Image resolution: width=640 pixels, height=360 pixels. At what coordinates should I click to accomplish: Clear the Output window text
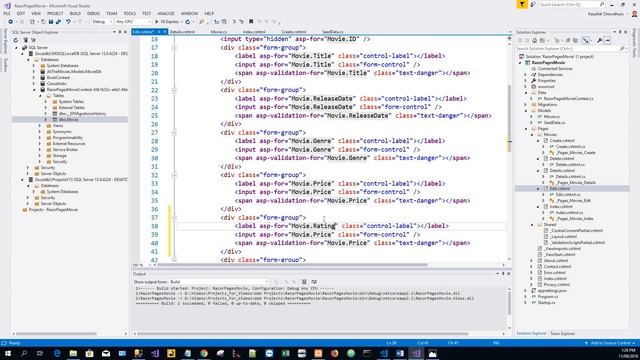tap(304, 282)
